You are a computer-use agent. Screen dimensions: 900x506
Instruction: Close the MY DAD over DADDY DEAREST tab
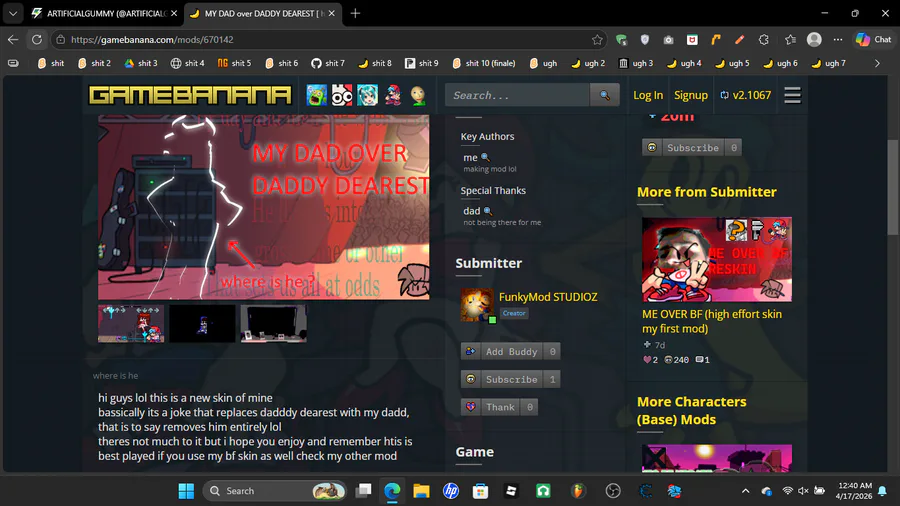331,13
